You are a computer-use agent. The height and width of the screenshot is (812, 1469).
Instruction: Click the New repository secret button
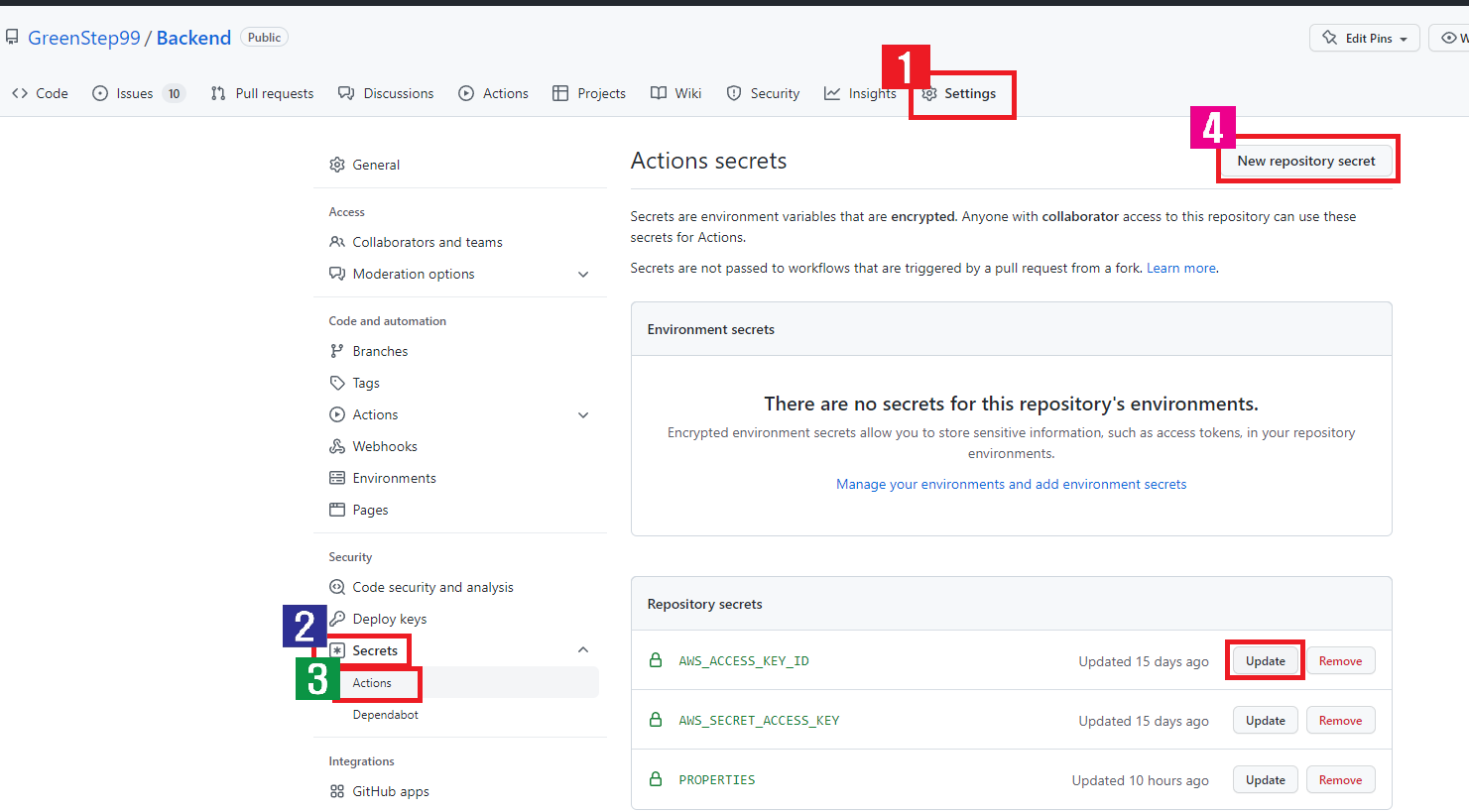pyautogui.click(x=1306, y=161)
